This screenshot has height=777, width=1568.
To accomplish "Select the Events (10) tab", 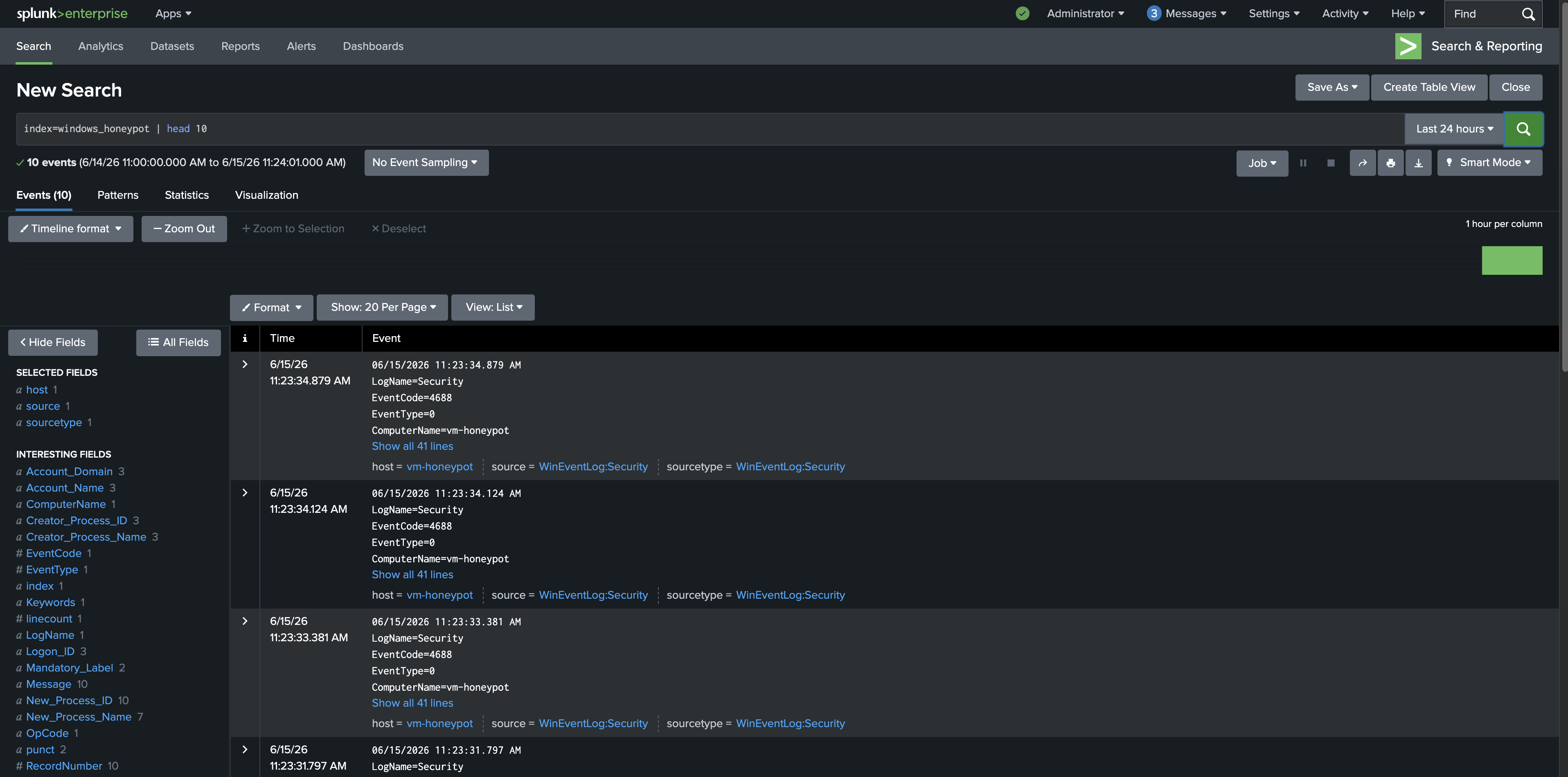I will click(44, 195).
